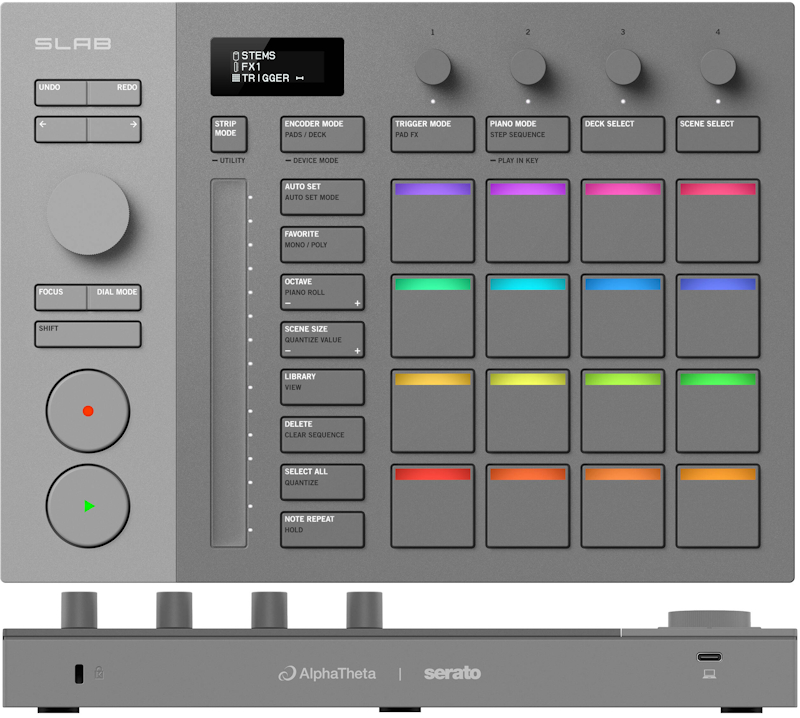The image size is (800, 718).
Task: Tap the purple pad in top-left corner
Action: pos(432,220)
